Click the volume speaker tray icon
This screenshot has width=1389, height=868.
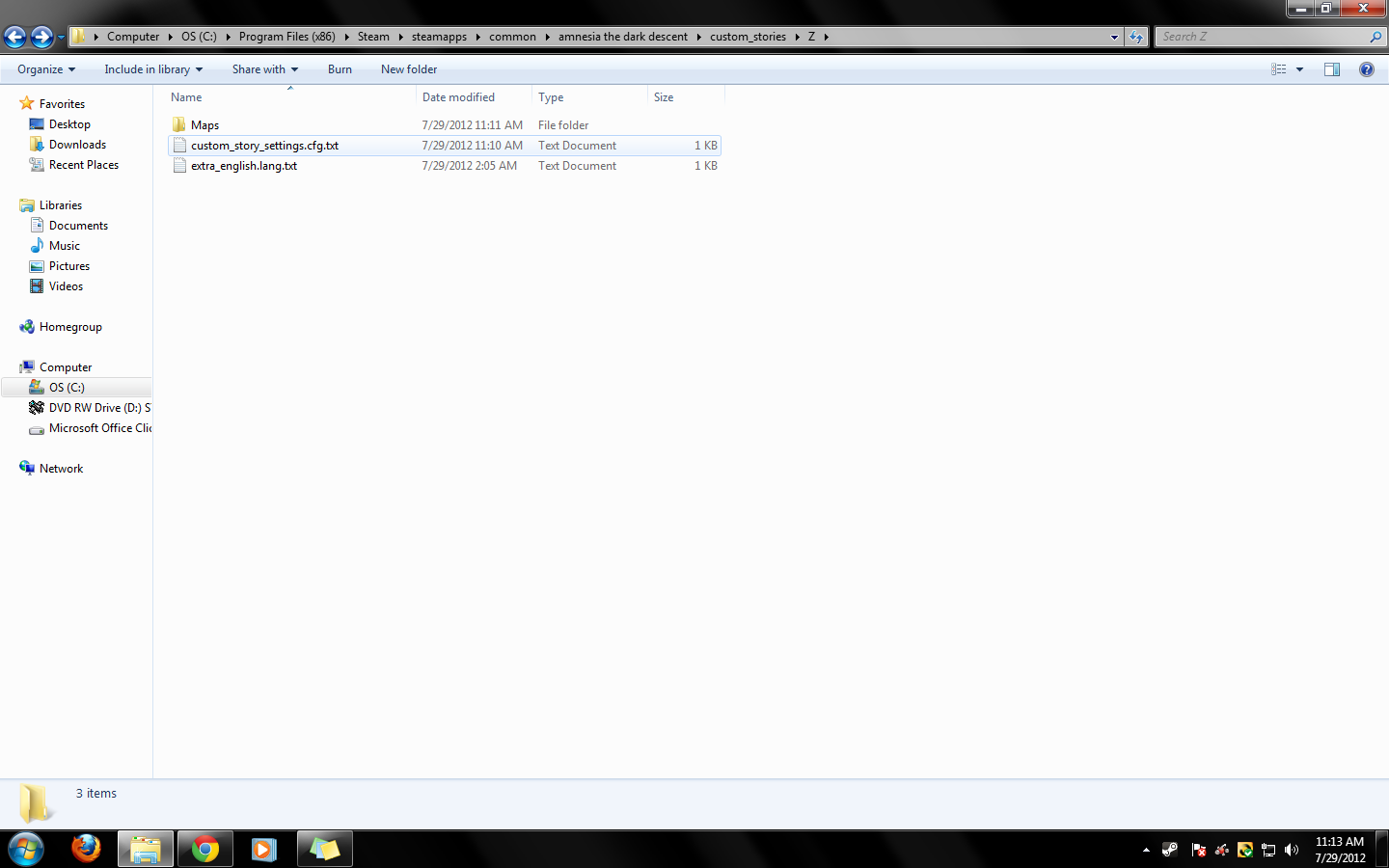[x=1292, y=850]
